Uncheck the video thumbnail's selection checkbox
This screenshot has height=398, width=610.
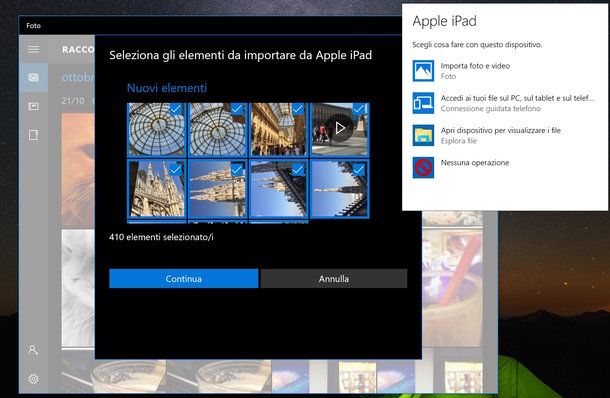tap(359, 109)
